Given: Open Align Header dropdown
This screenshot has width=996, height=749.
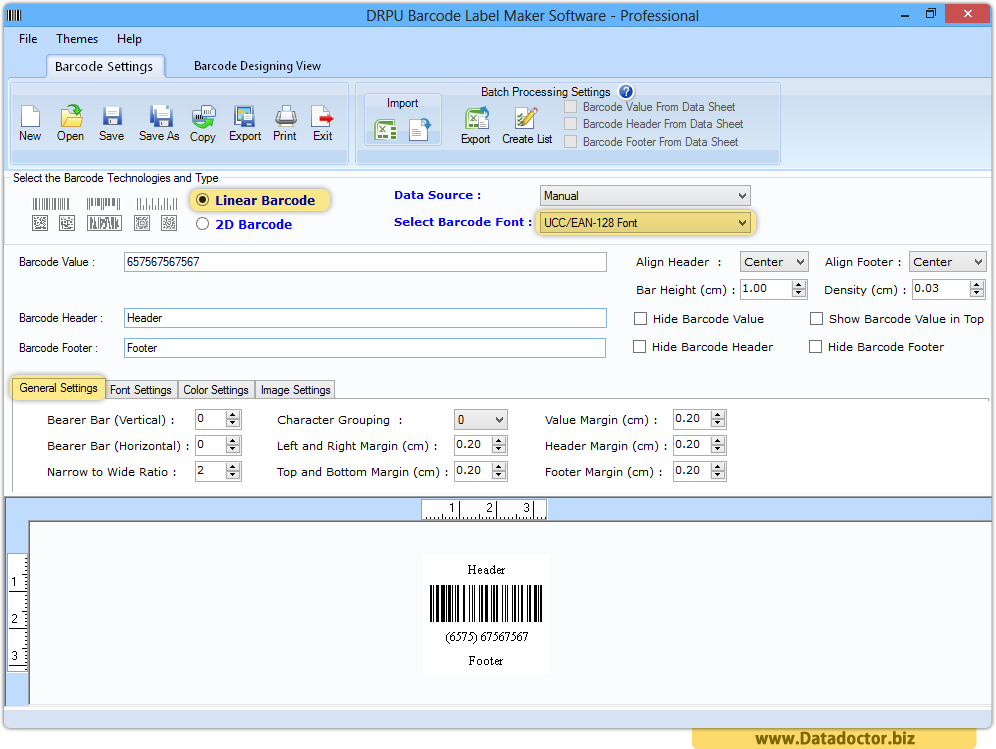Looking at the screenshot, I should pos(774,262).
